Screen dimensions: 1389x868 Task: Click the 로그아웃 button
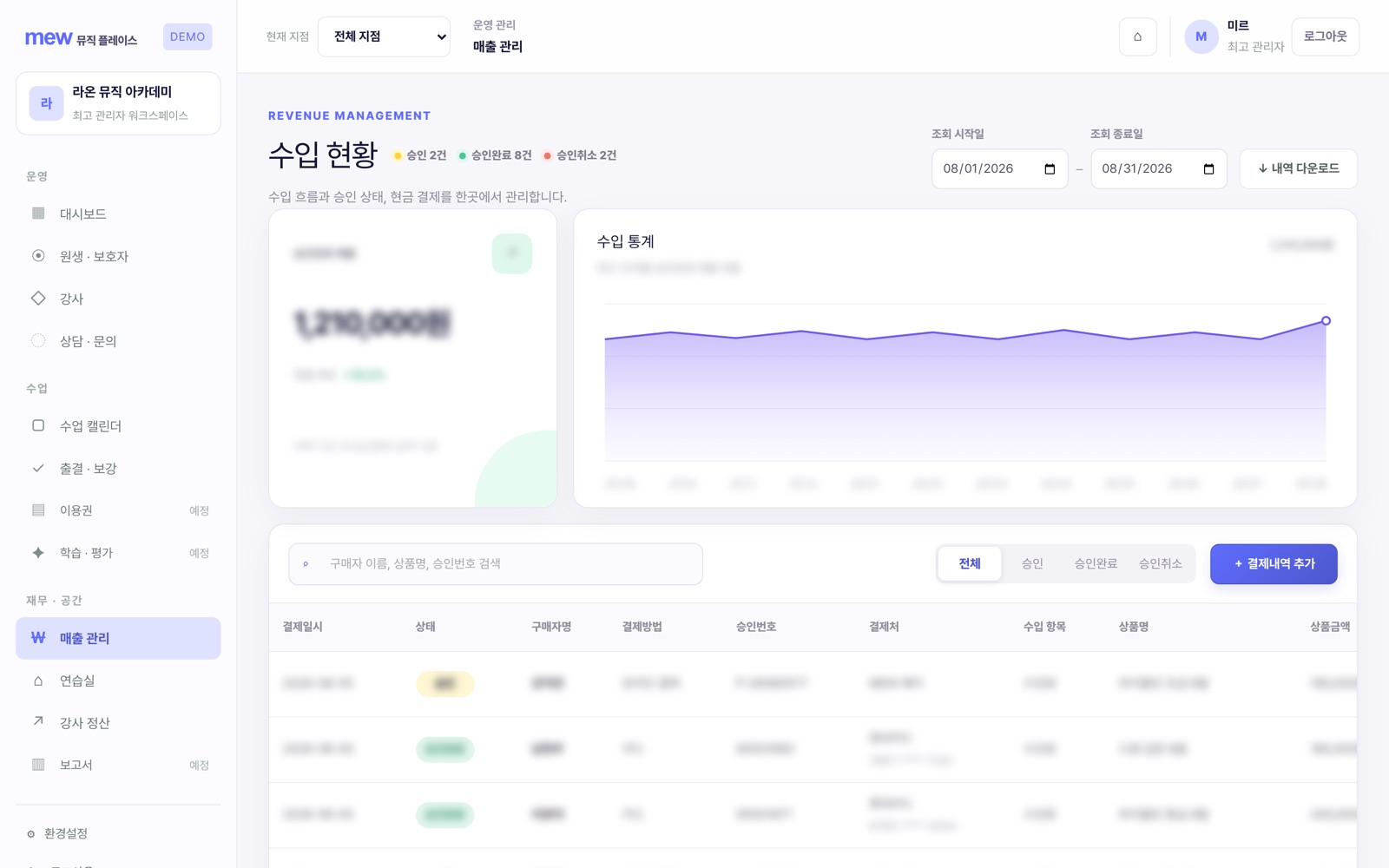tap(1325, 36)
